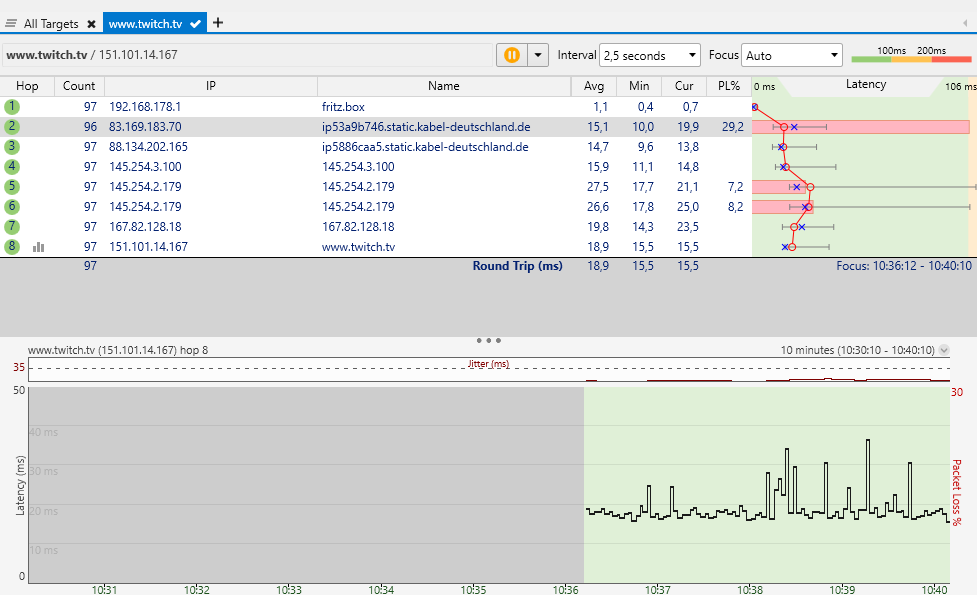Select hop 3 green circle icon
This screenshot has height=595, width=977.
[12, 146]
